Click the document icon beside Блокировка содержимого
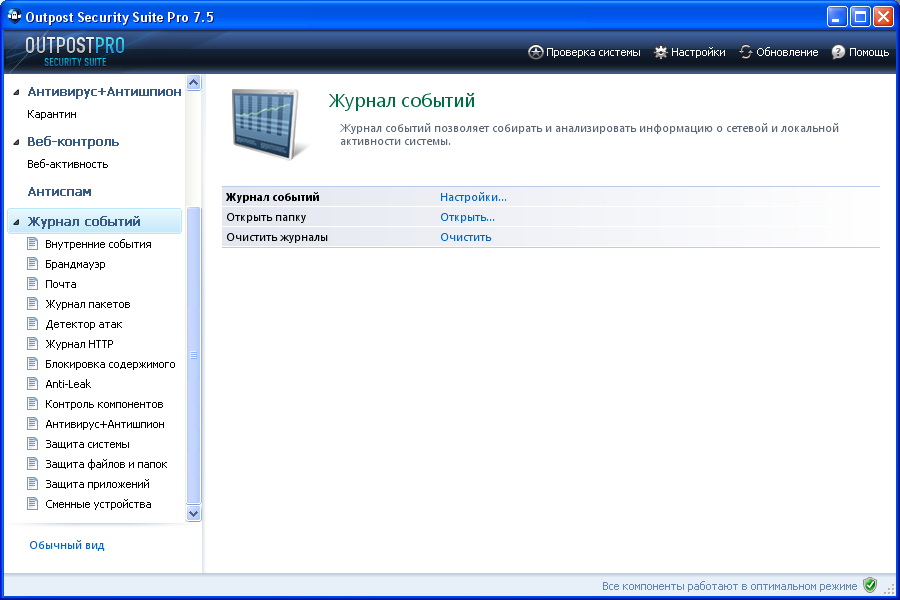This screenshot has height=600, width=900. pyautogui.click(x=33, y=363)
